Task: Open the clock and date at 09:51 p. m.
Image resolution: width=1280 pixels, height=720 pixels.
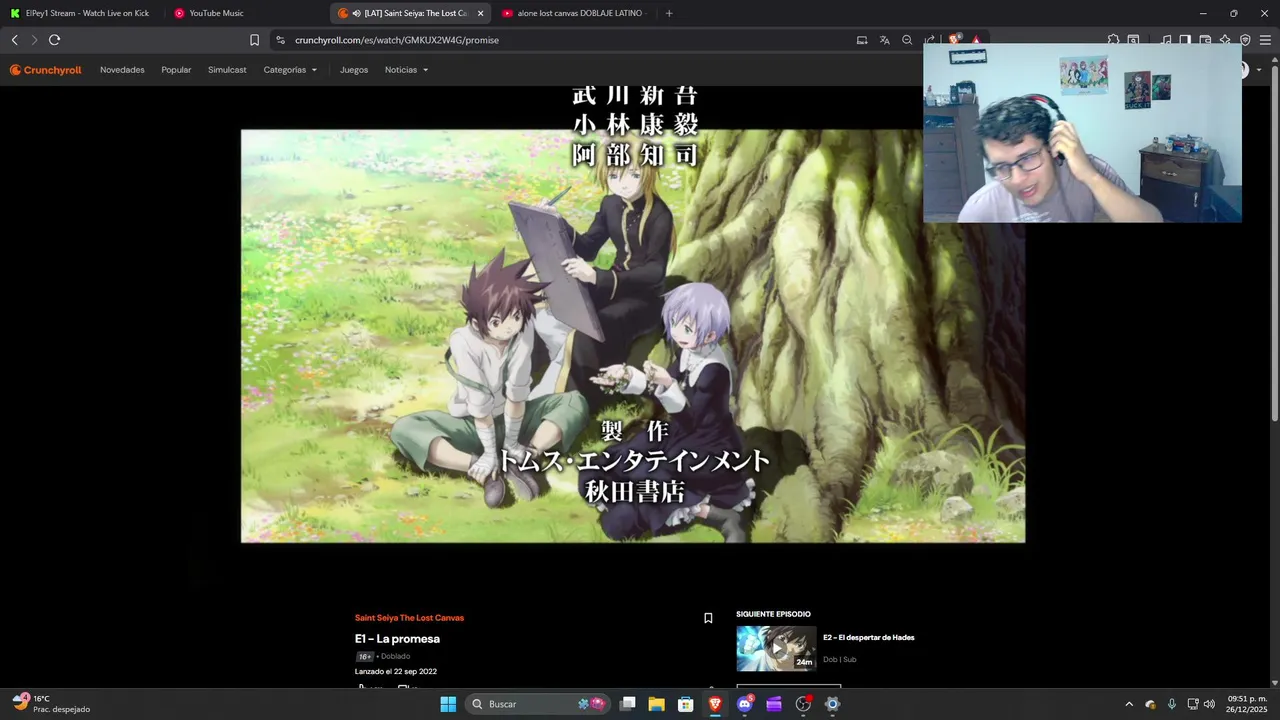Action: click(1247, 704)
